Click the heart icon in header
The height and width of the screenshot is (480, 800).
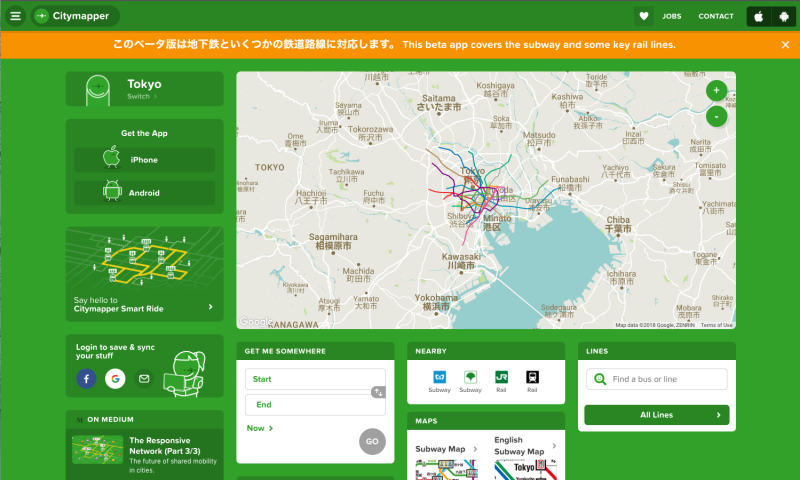tap(644, 16)
